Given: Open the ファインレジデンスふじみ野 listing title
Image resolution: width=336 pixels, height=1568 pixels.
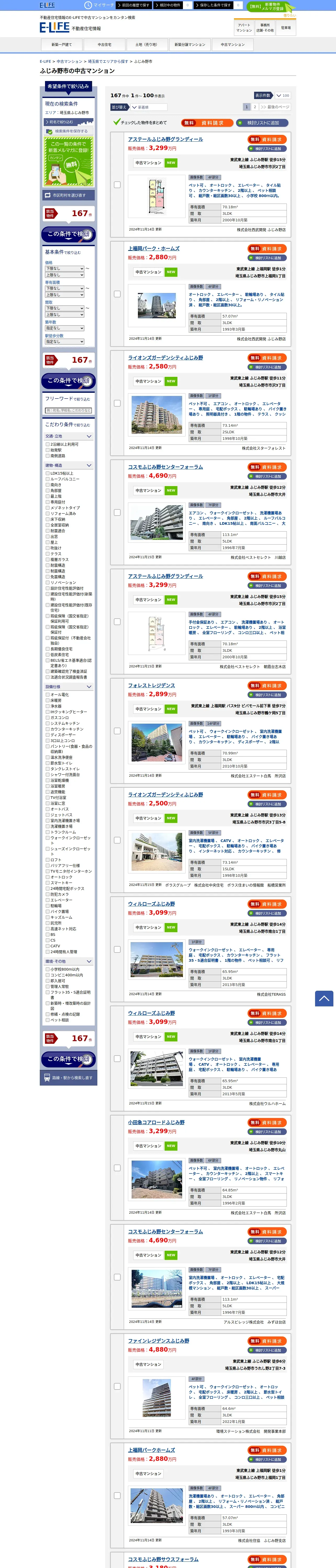Looking at the screenshot, I should click(159, 1341).
